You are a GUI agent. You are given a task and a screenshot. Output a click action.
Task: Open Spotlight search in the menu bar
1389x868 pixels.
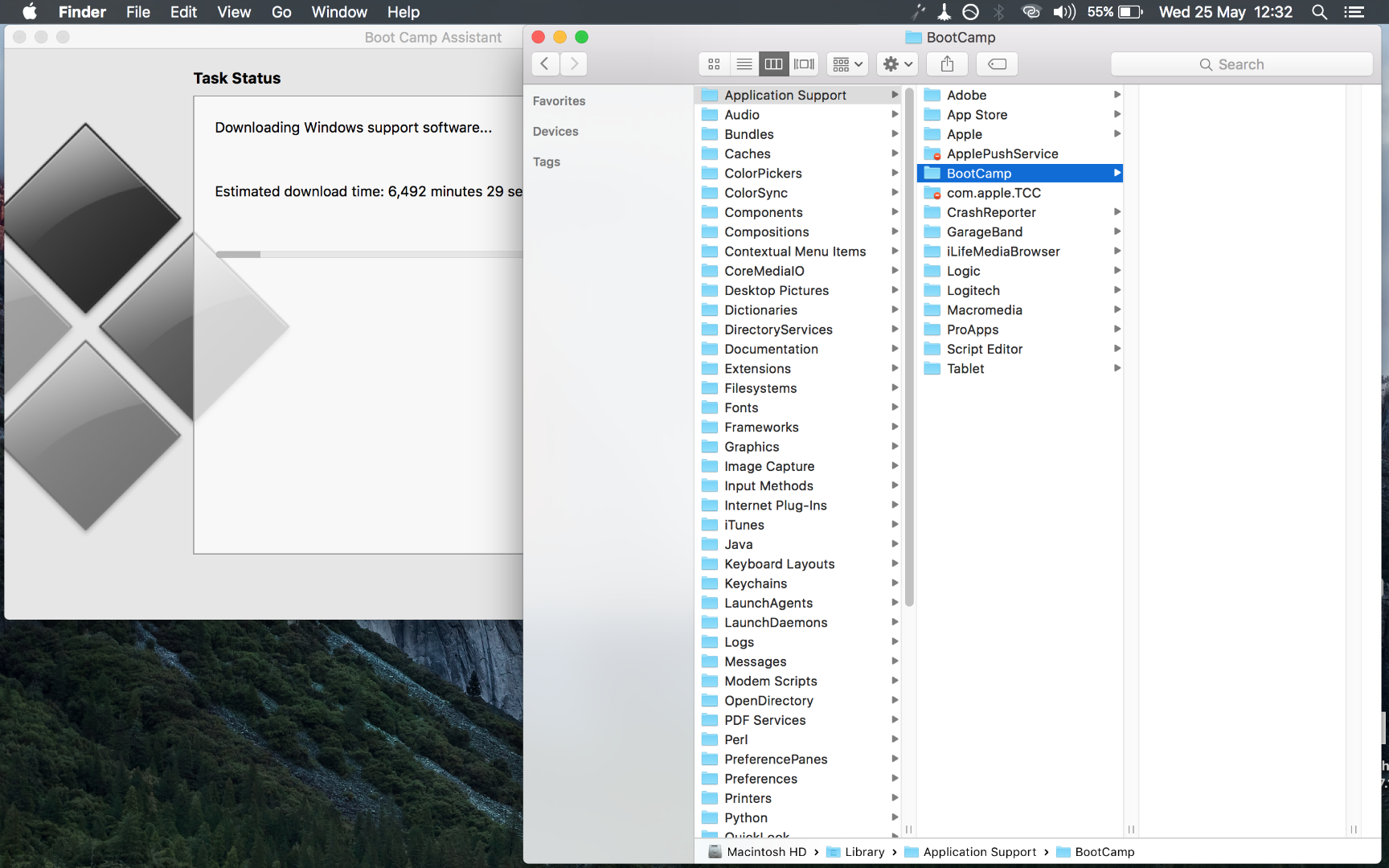tap(1319, 12)
